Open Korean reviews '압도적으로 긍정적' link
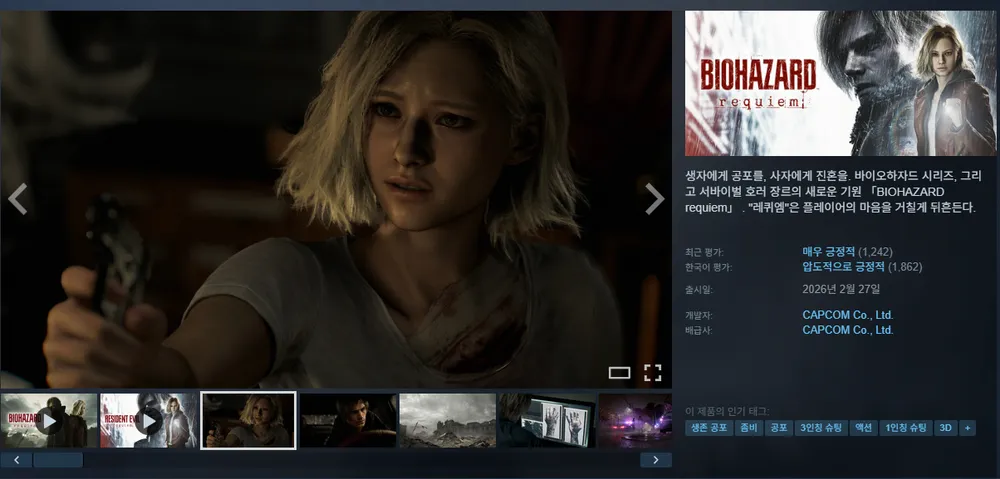1000x479 pixels. (x=843, y=267)
